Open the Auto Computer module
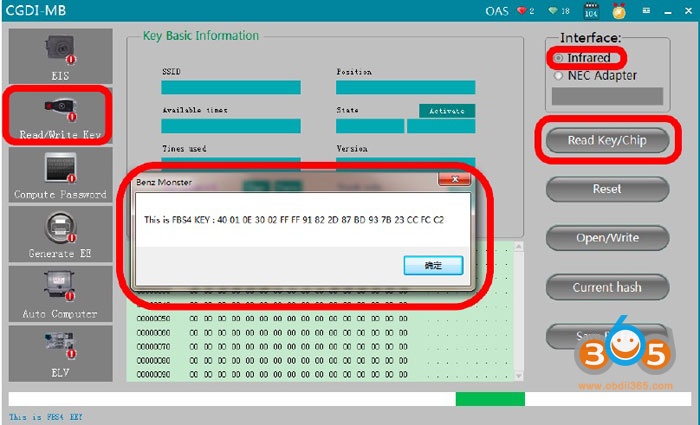This screenshot has width=700, height=425. pos(60,294)
